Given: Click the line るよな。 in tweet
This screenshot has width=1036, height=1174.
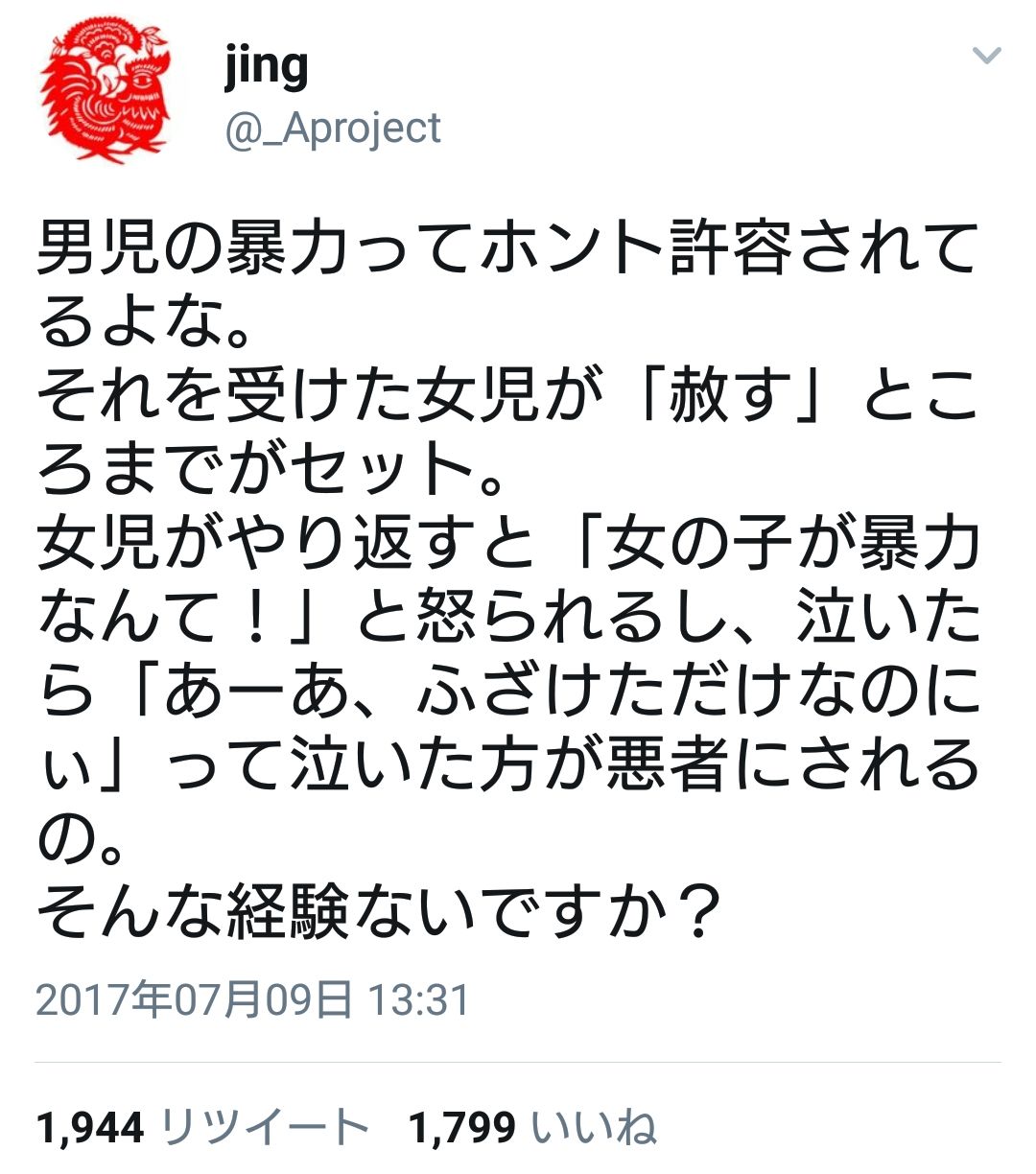Looking at the screenshot, I should click(x=145, y=323).
